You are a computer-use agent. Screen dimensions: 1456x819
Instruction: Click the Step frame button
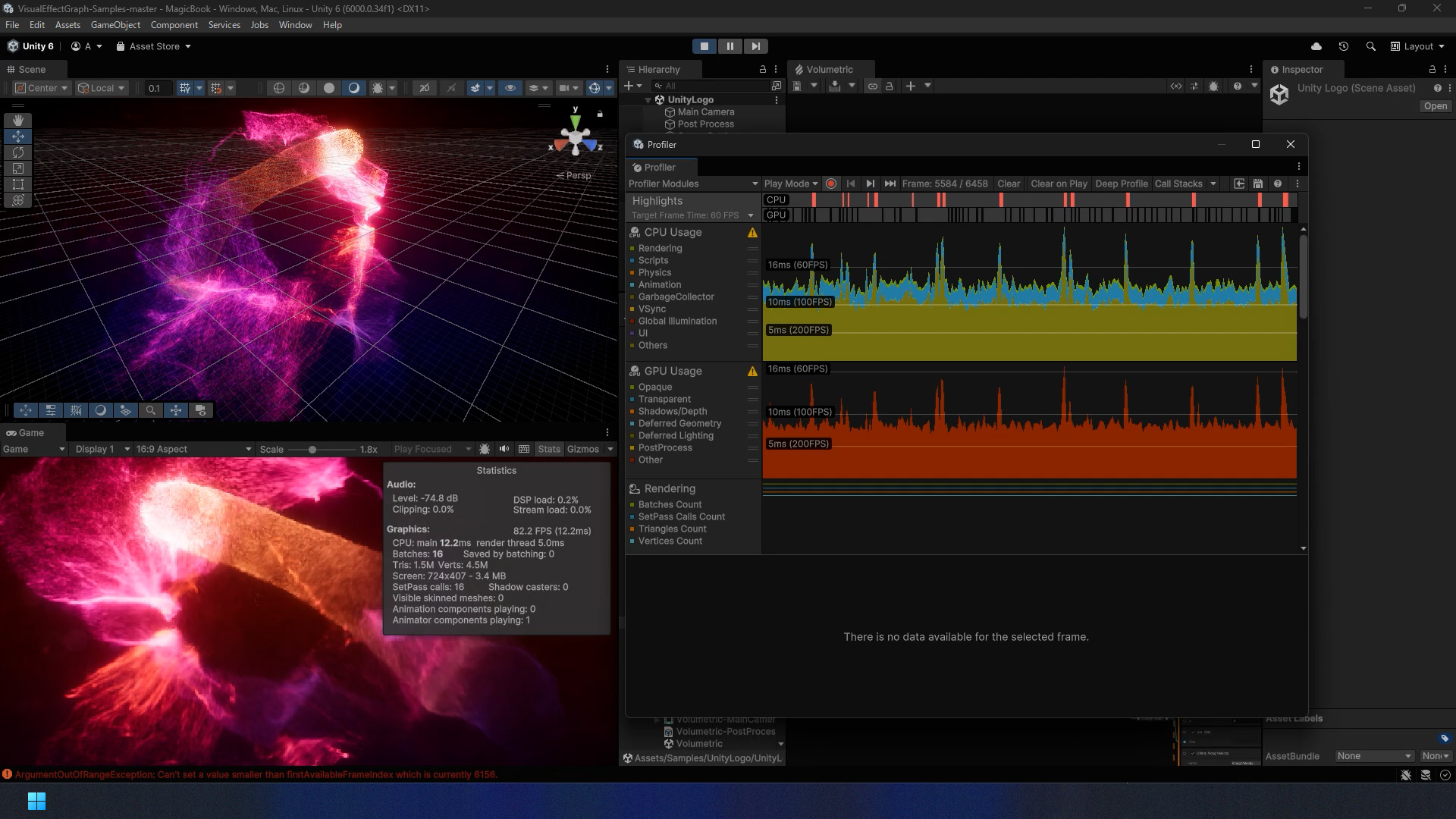click(755, 46)
